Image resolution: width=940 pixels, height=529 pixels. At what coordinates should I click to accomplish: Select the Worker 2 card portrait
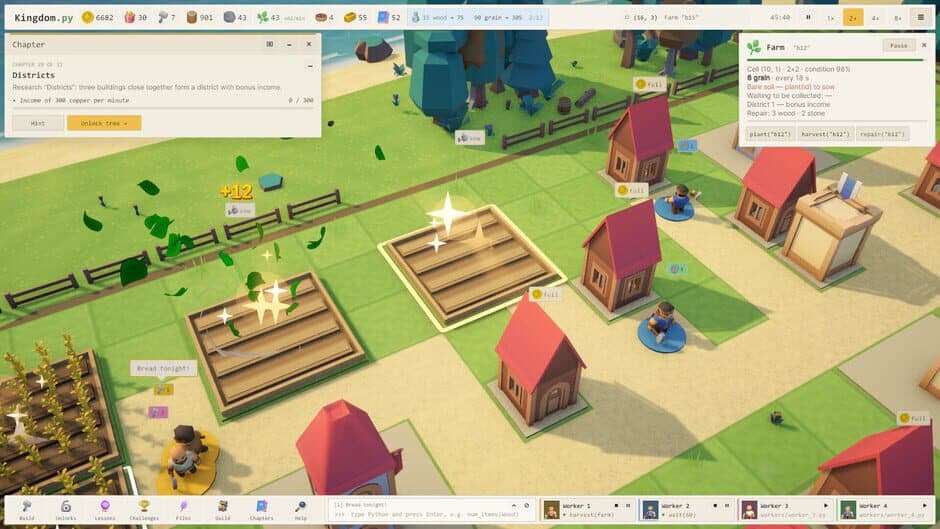(650, 510)
